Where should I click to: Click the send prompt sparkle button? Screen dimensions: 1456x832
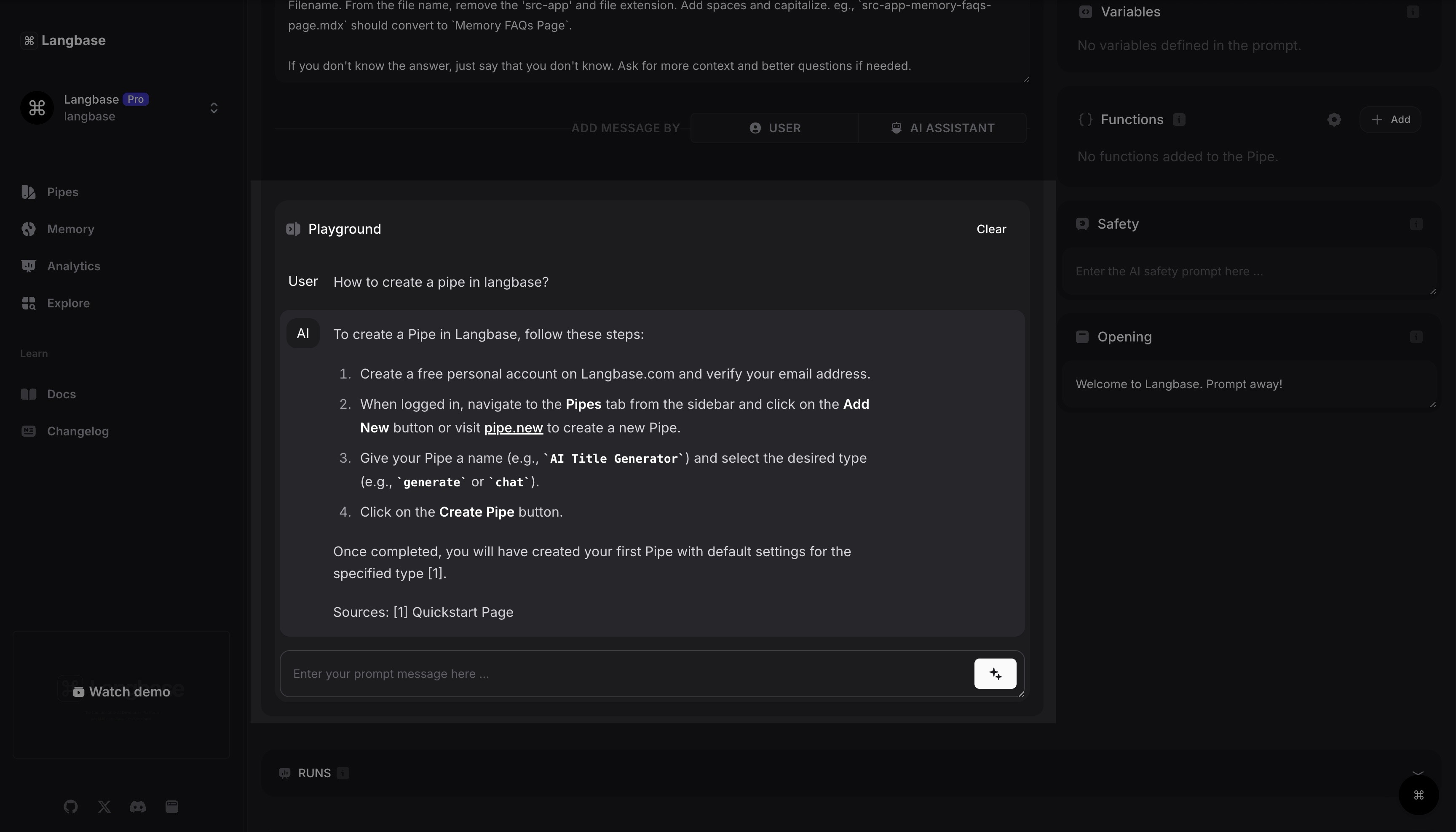pos(995,674)
